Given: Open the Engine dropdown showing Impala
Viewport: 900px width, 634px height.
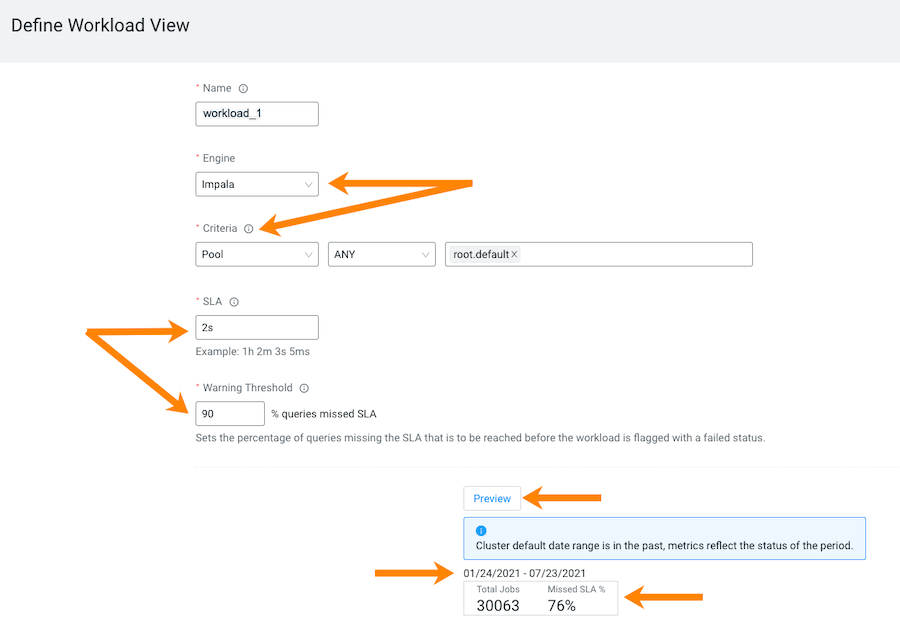Looking at the screenshot, I should (257, 184).
